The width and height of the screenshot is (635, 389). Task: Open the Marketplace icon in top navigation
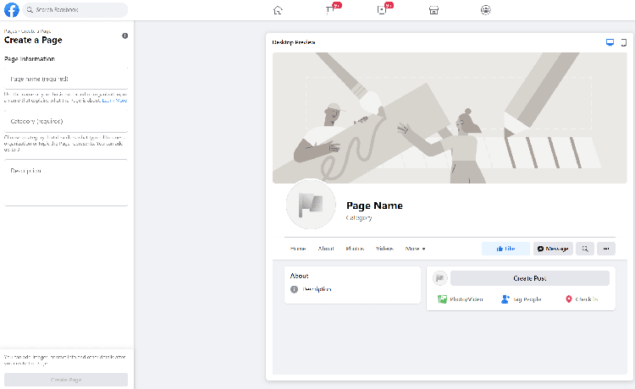pyautogui.click(x=434, y=10)
